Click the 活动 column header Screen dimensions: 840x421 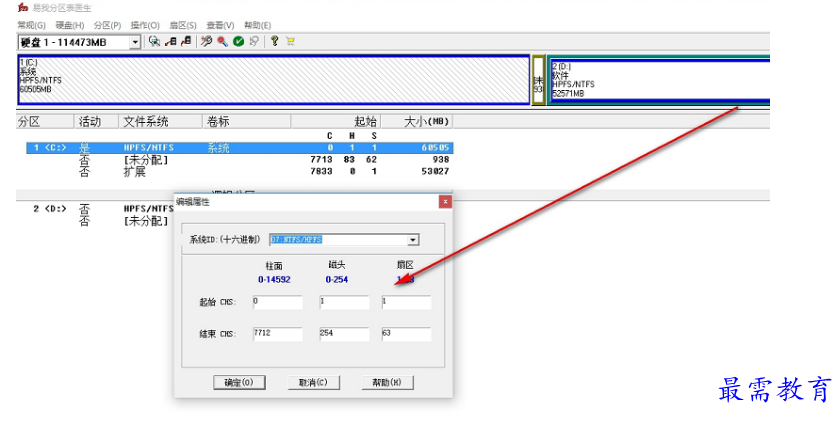pyautogui.click(x=96, y=122)
